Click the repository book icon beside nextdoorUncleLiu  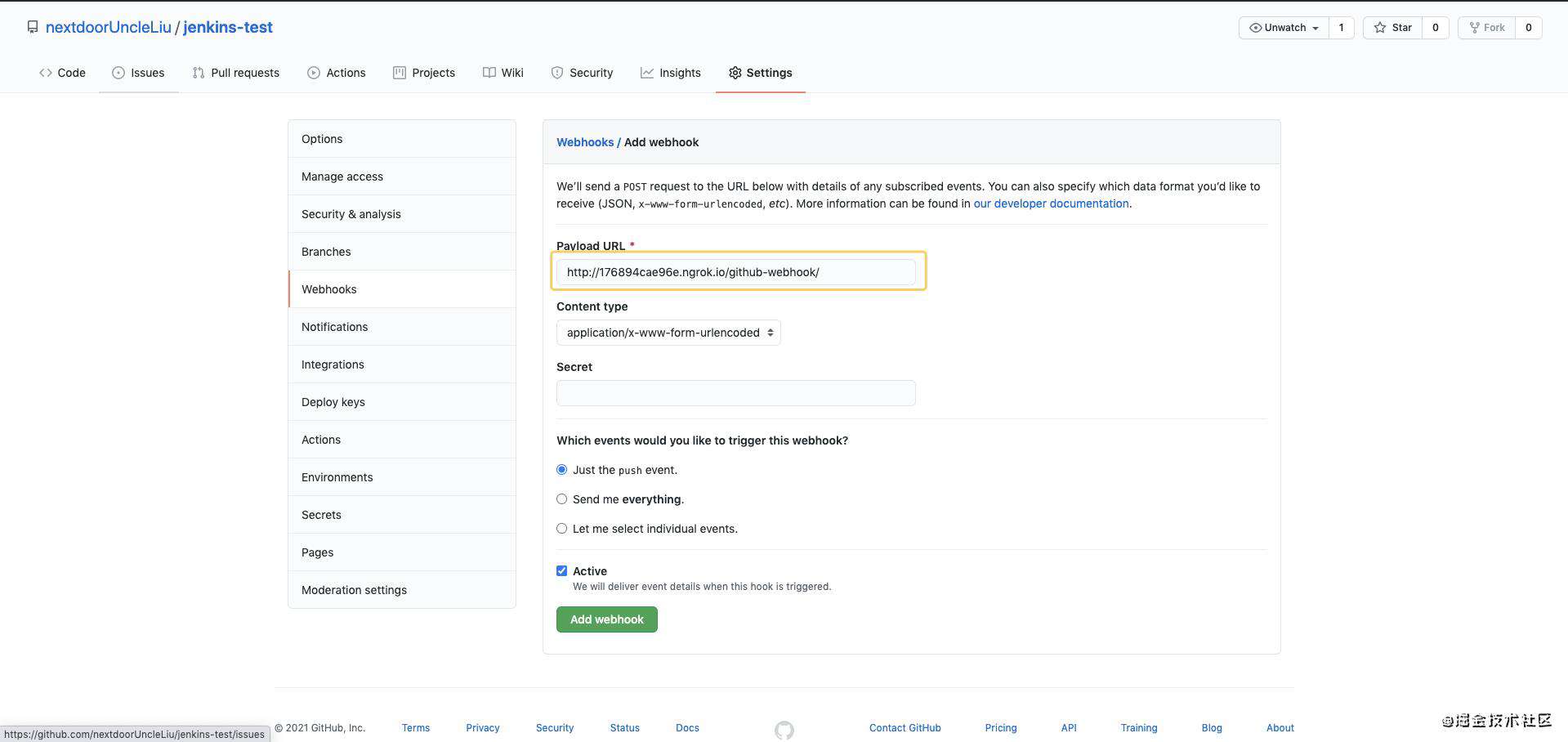[33, 28]
